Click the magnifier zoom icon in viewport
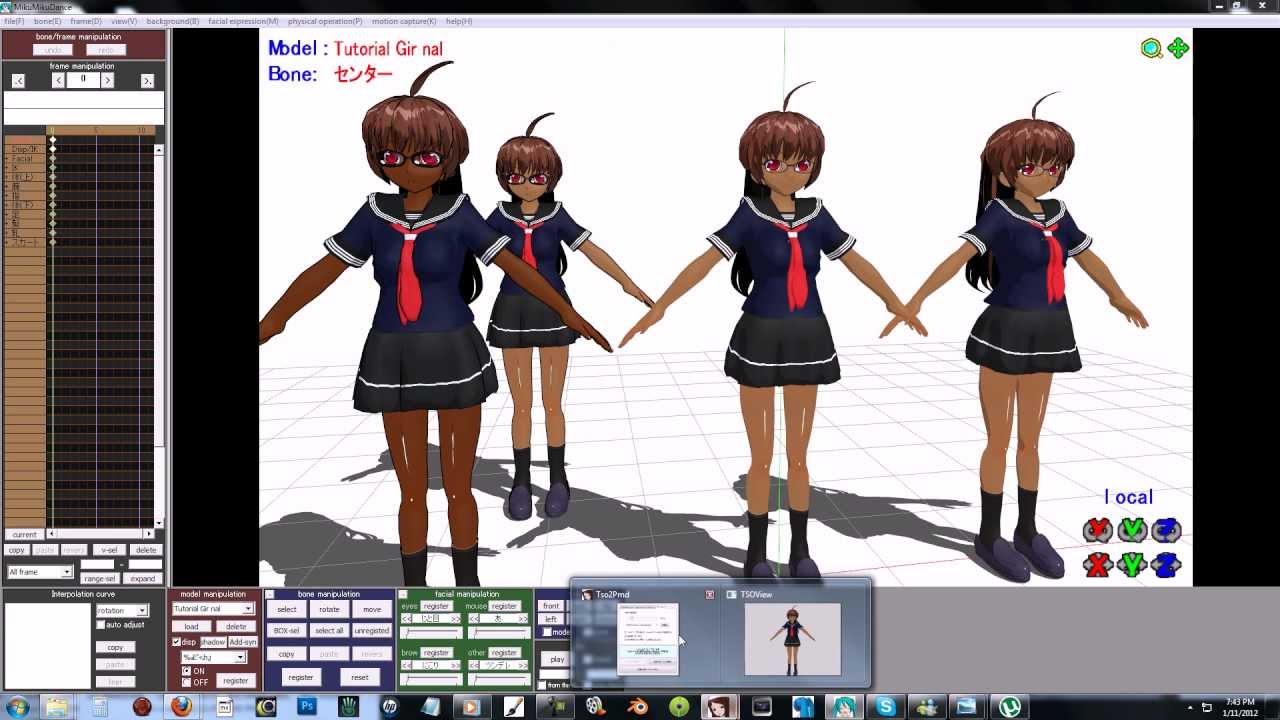 (x=1152, y=48)
